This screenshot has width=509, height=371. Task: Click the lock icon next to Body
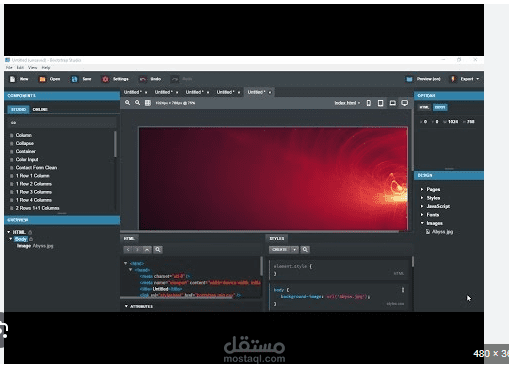31,239
